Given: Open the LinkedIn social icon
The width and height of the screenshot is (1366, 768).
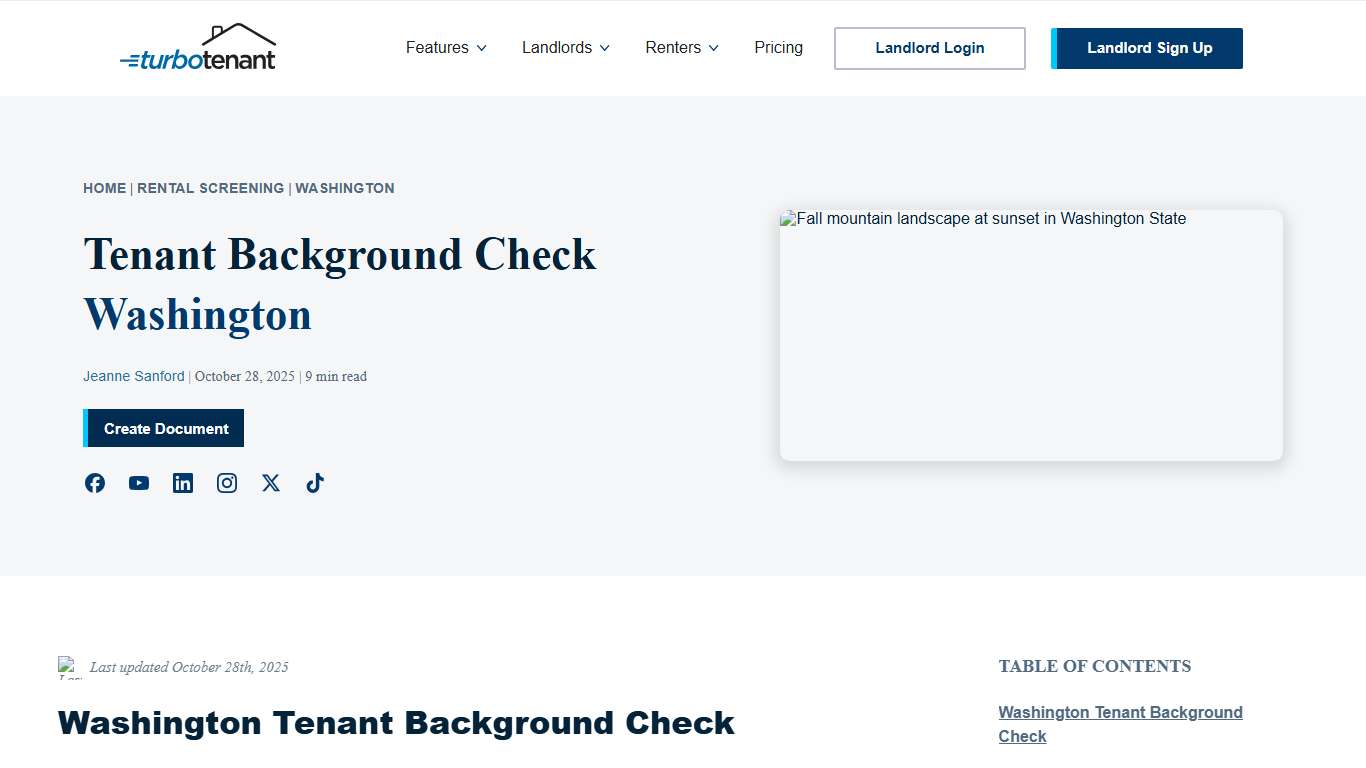Looking at the screenshot, I should (x=183, y=483).
